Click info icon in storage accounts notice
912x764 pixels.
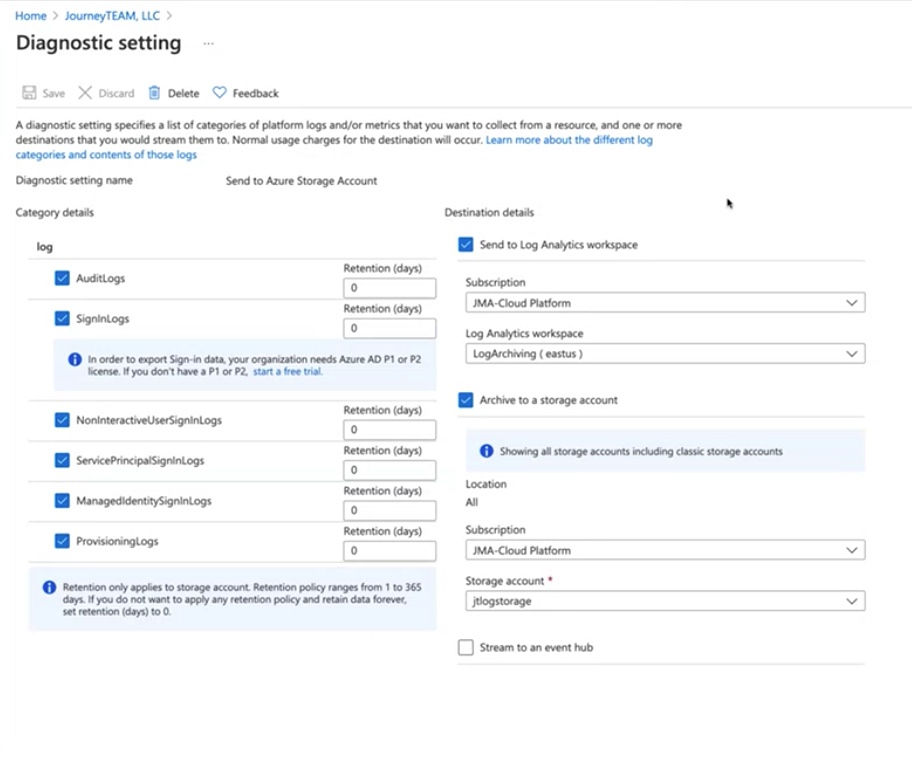(x=486, y=451)
